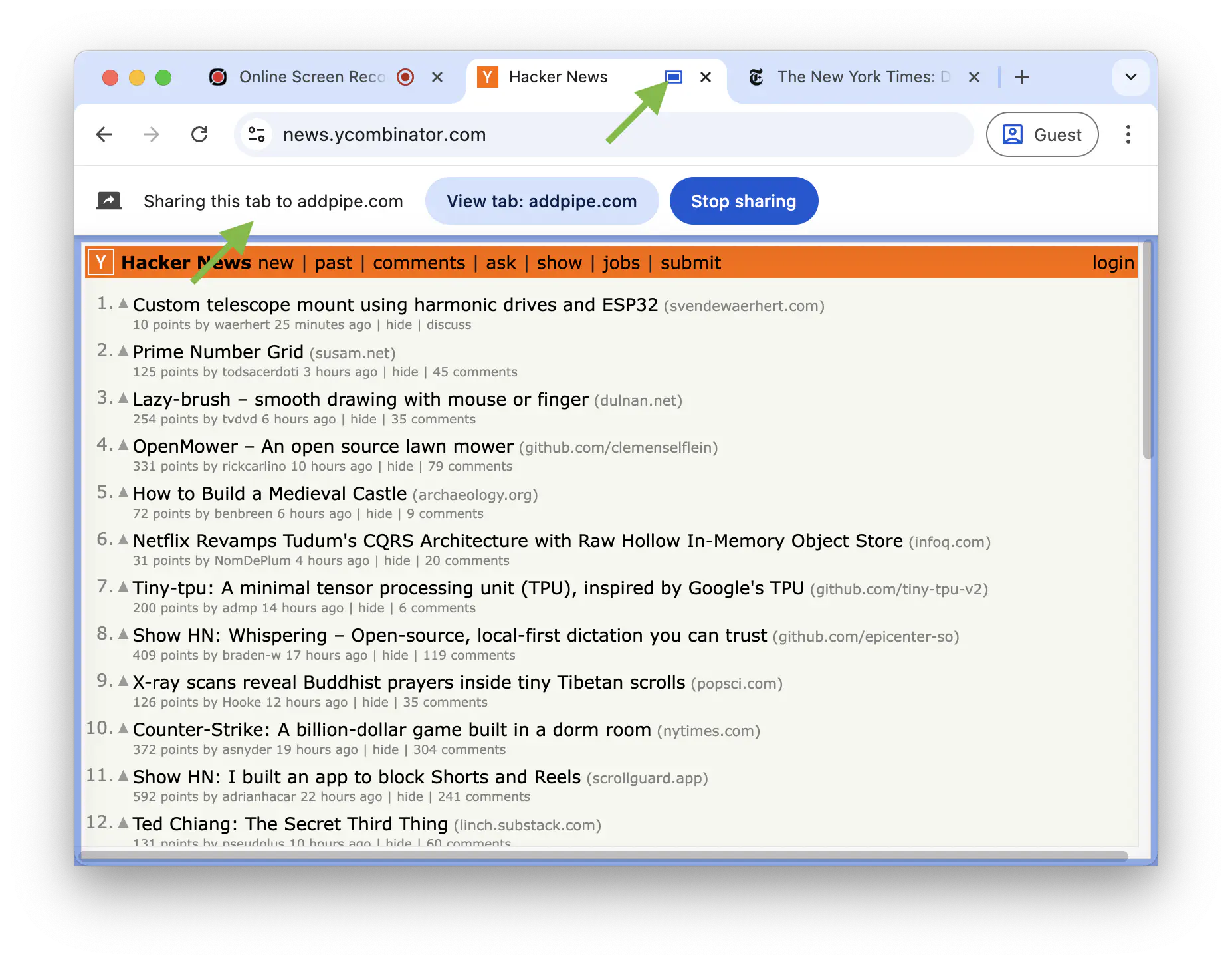This screenshot has height=964, width=1232.
Task: Open Custom telescope mount story link
Action: pyautogui.click(x=395, y=304)
